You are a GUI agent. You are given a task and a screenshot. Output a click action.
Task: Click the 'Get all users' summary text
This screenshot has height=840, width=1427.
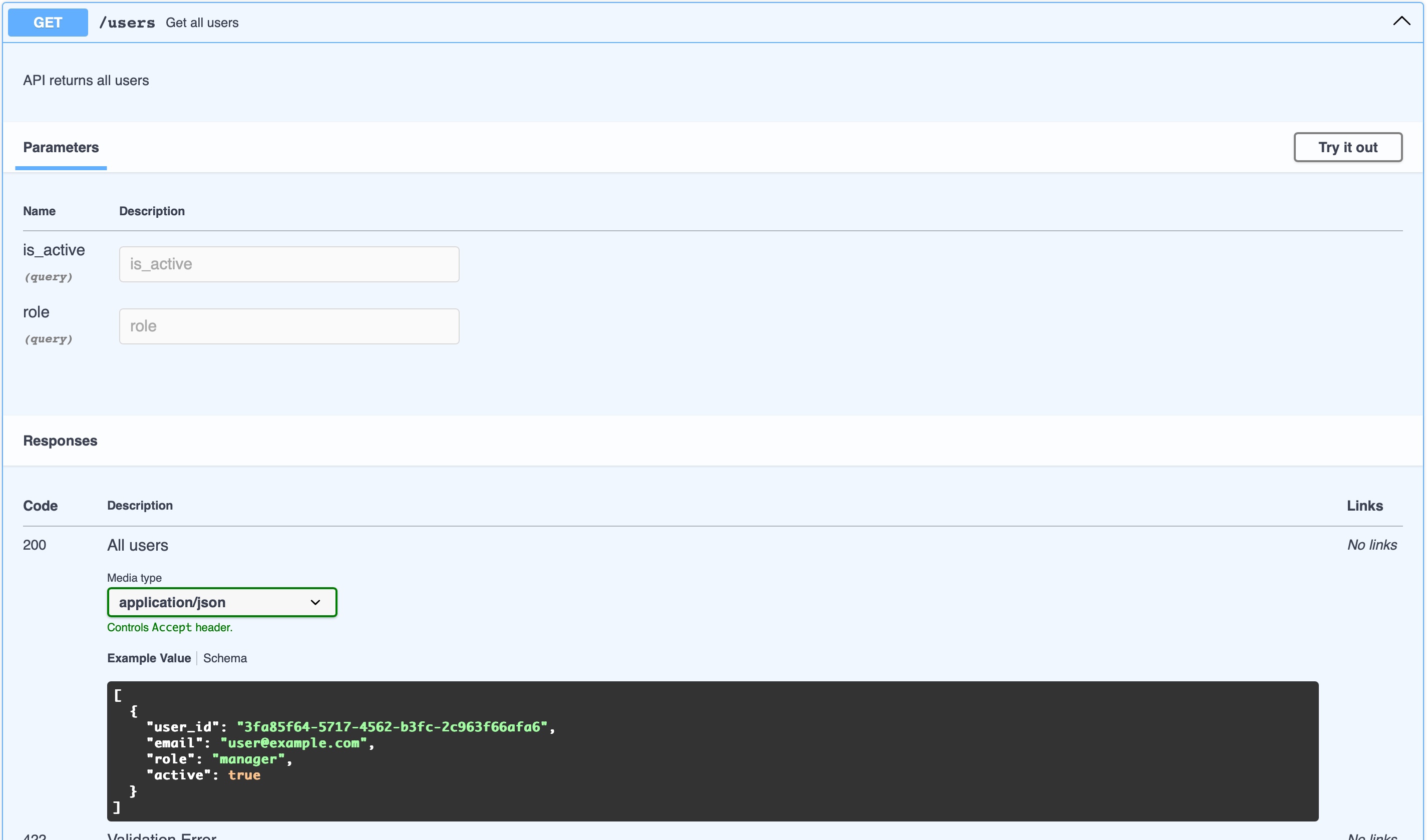(x=202, y=23)
